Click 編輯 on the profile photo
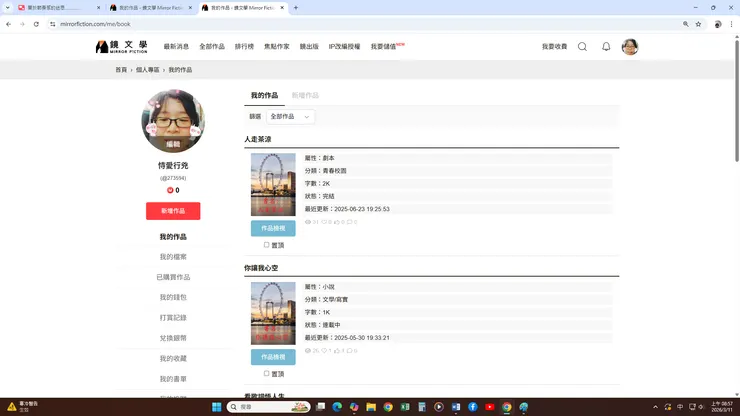Screen dimensions: 740x416 click(x=173, y=144)
